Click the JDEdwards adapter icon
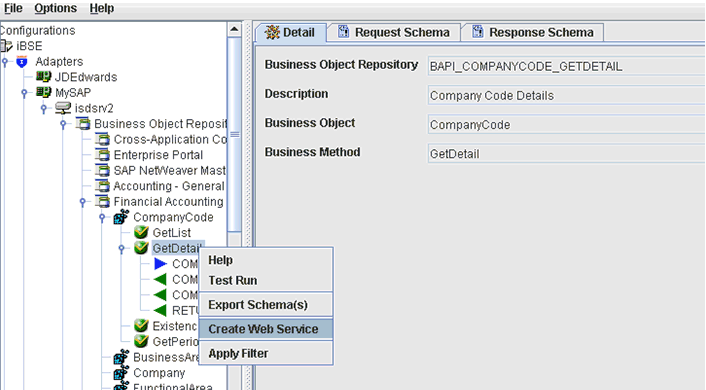706x390 pixels. 44,77
